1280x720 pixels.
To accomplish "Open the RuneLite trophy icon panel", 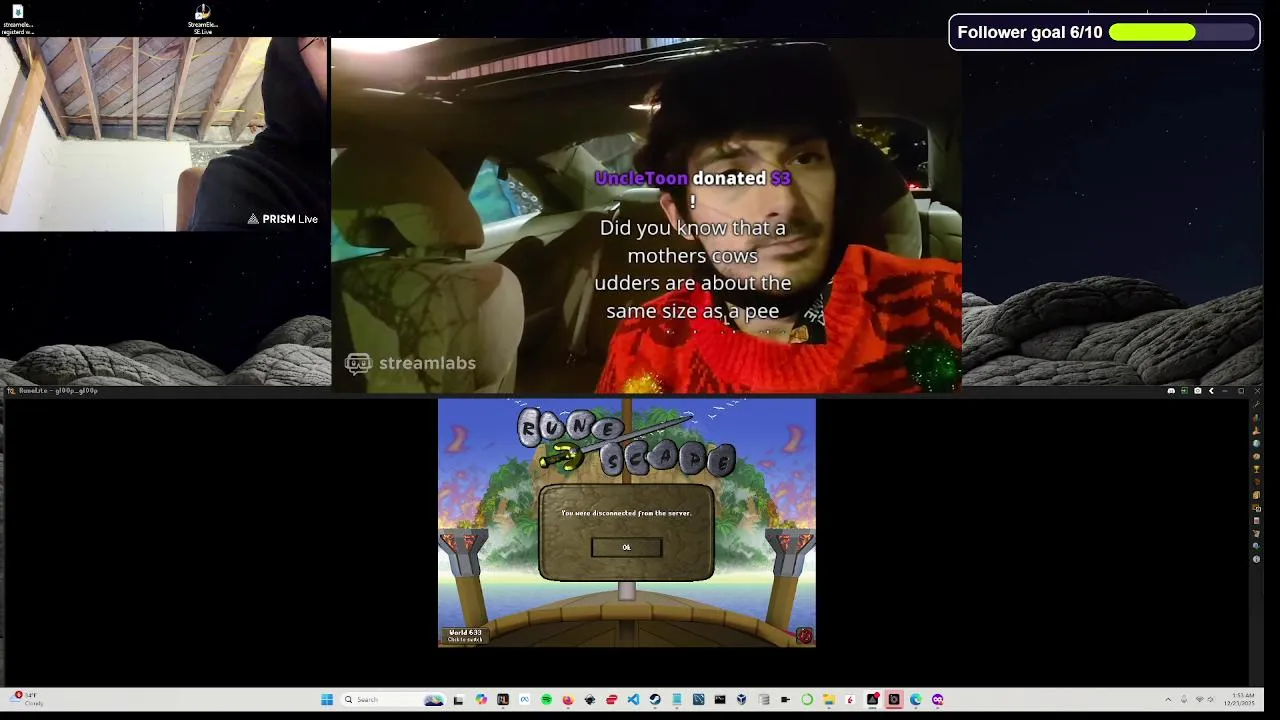I will [x=1256, y=469].
